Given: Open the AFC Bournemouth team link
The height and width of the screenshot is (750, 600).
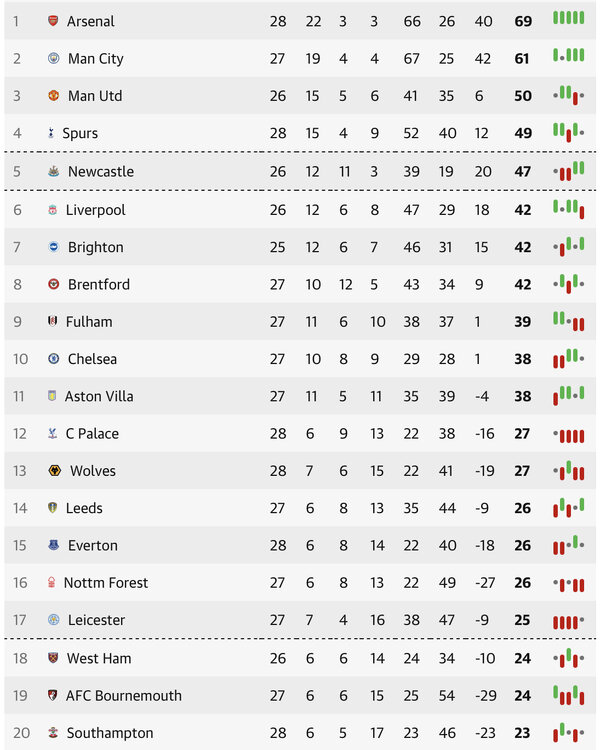Looking at the screenshot, I should point(123,695).
